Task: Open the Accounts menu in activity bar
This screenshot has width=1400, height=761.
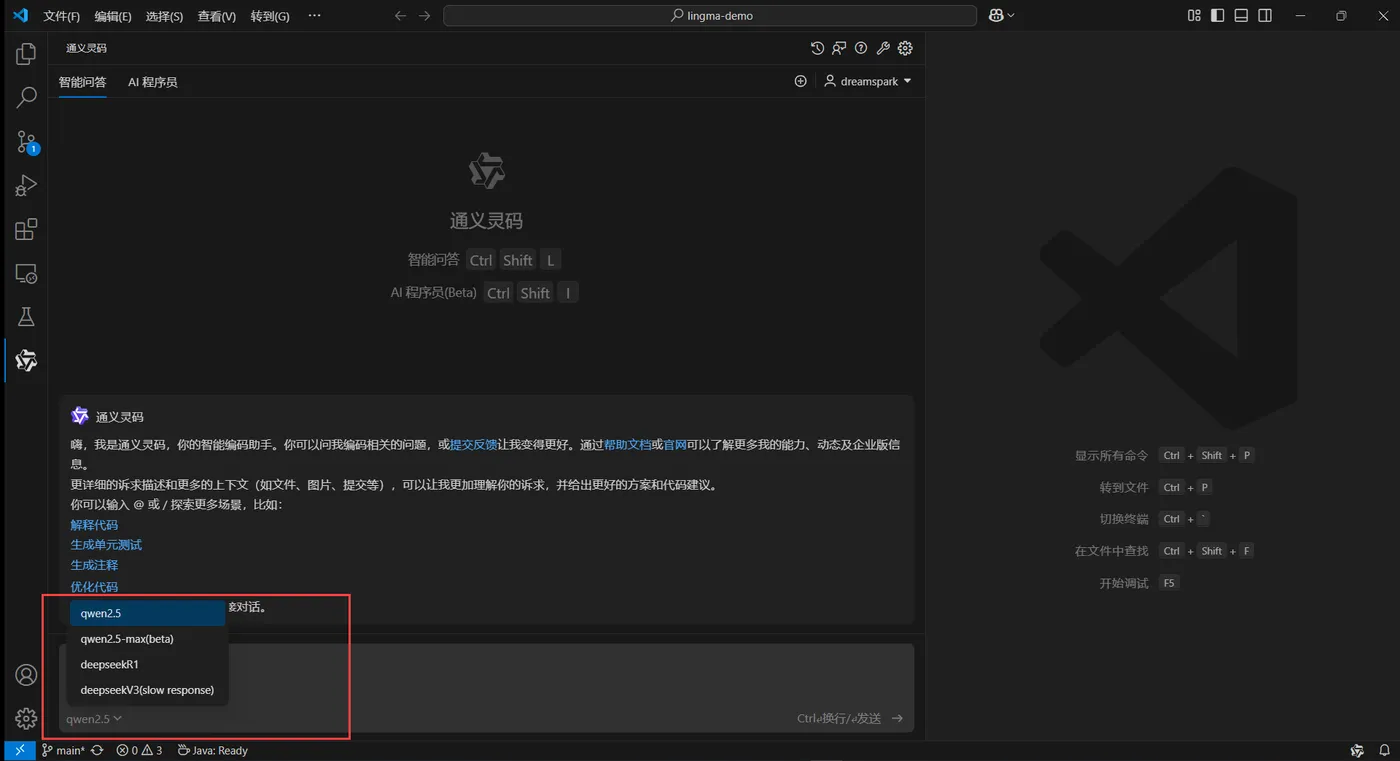Action: pyautogui.click(x=26, y=675)
